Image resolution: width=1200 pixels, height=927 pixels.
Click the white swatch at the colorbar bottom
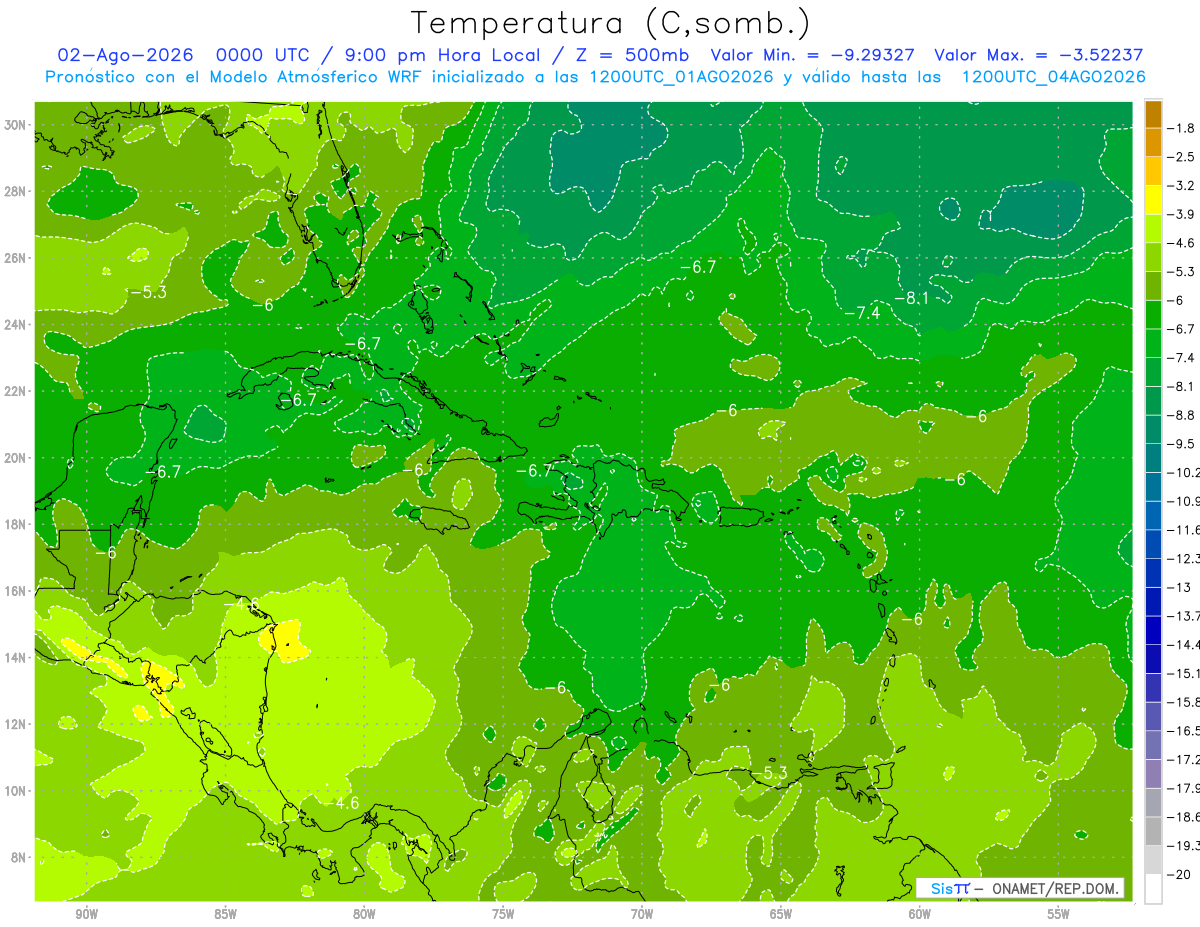click(1153, 888)
